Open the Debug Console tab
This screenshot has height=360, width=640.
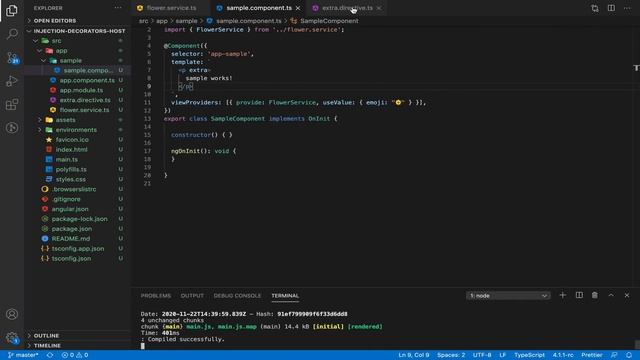[237, 296]
